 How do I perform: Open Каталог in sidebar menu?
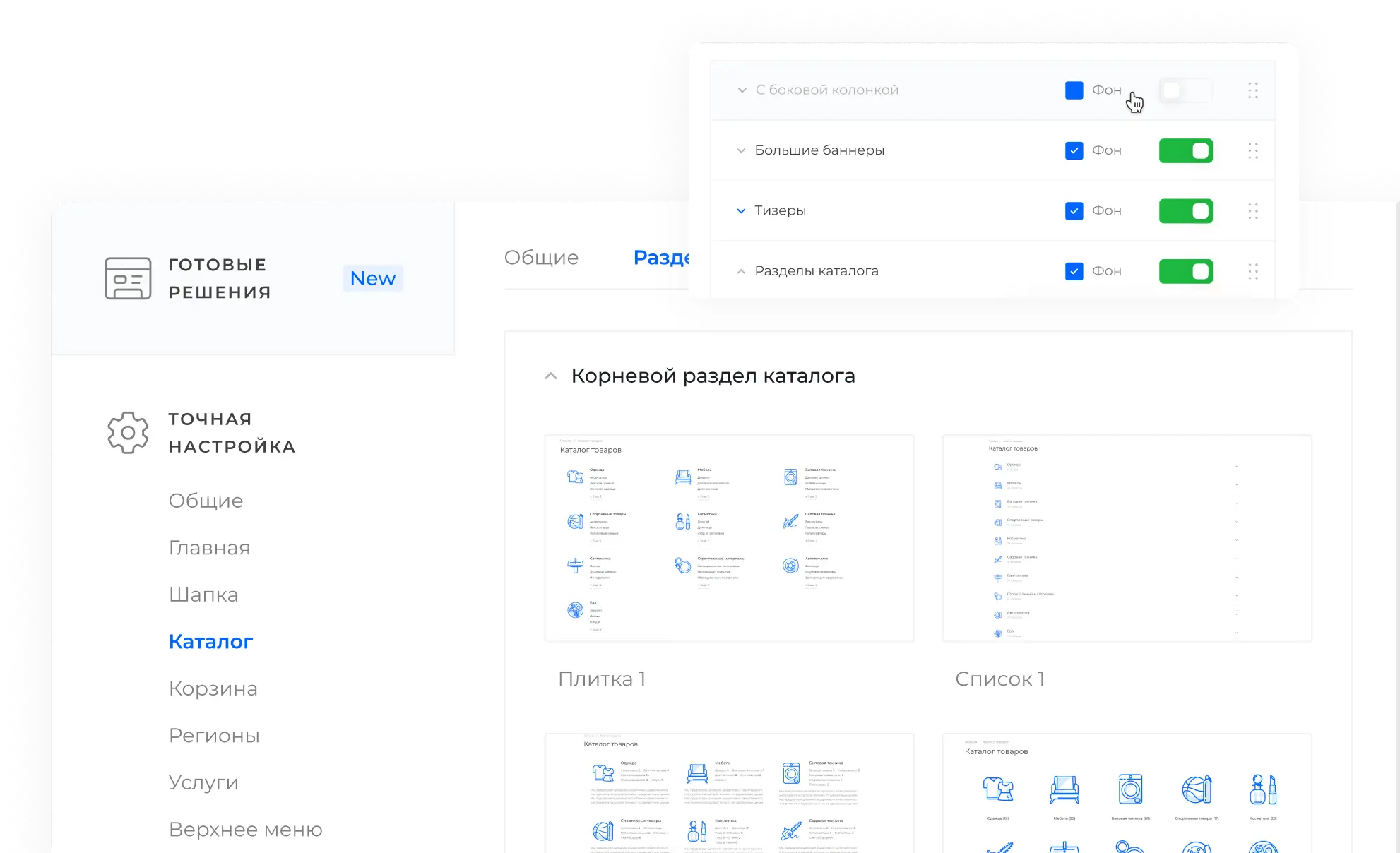(210, 642)
